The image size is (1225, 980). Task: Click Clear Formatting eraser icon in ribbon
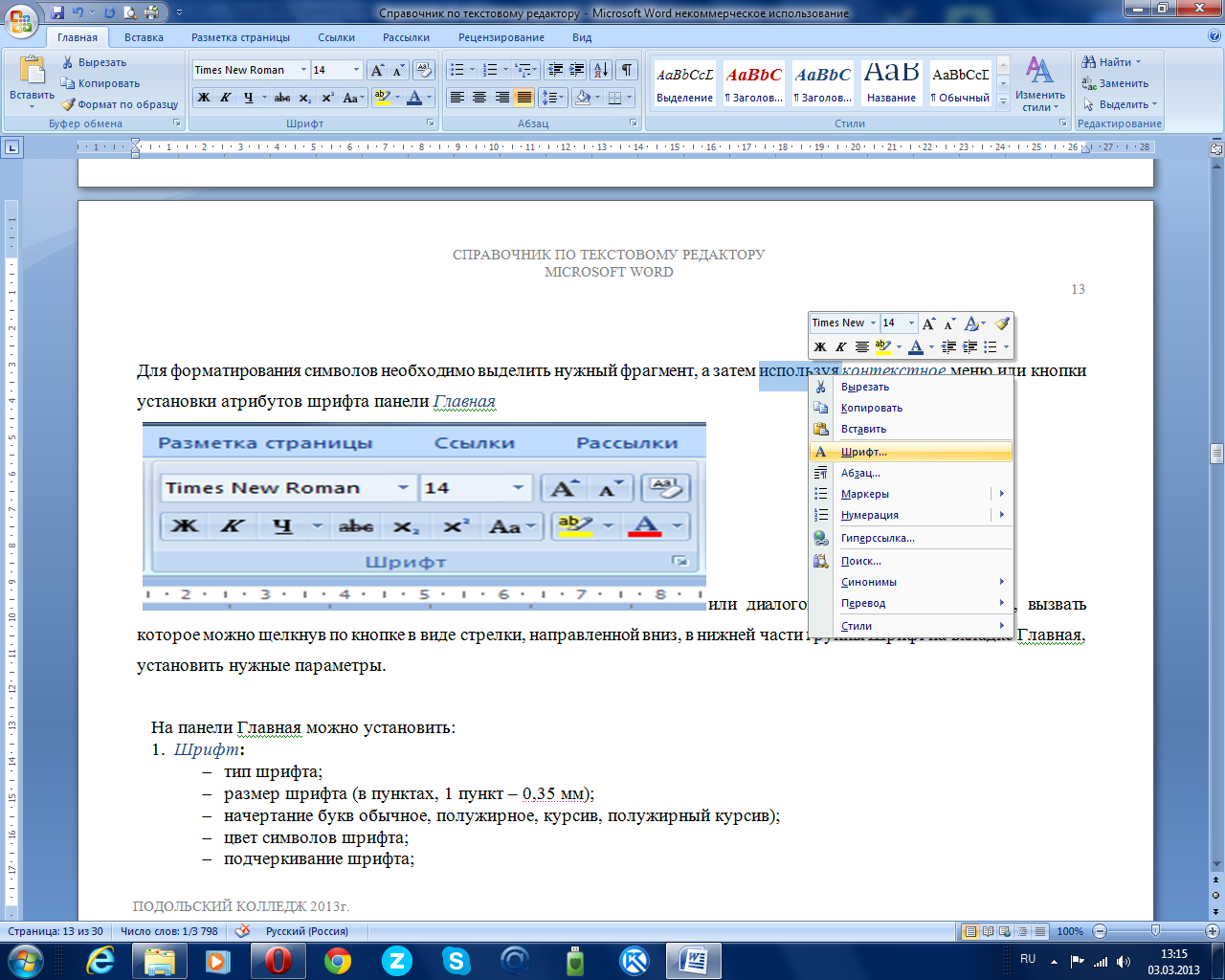point(425,70)
